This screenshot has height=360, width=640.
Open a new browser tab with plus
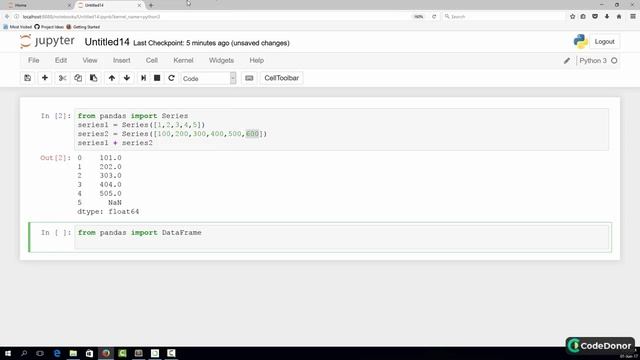click(151, 5)
